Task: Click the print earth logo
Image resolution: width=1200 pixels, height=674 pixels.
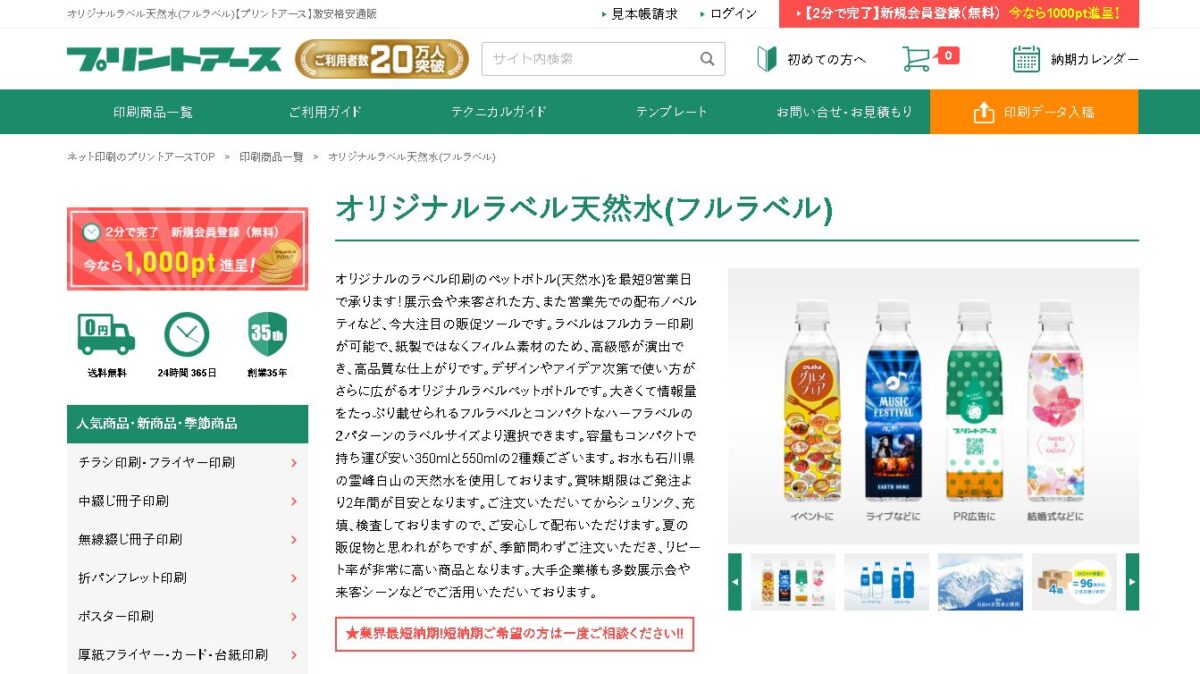Action: point(174,59)
